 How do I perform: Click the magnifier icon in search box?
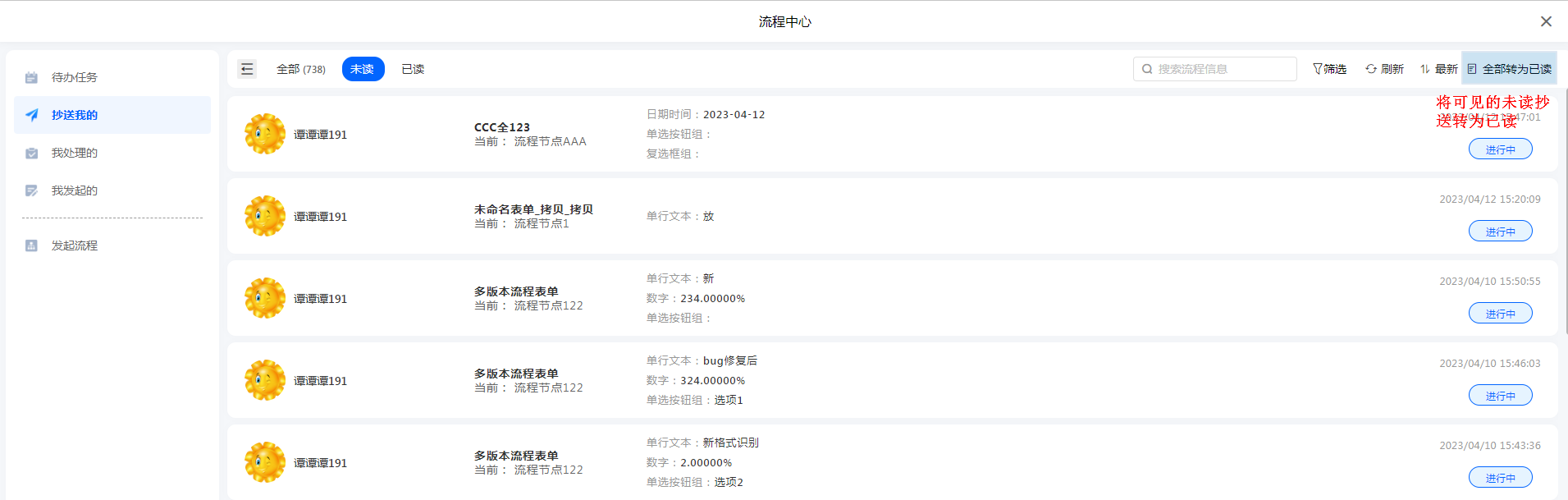point(1147,69)
